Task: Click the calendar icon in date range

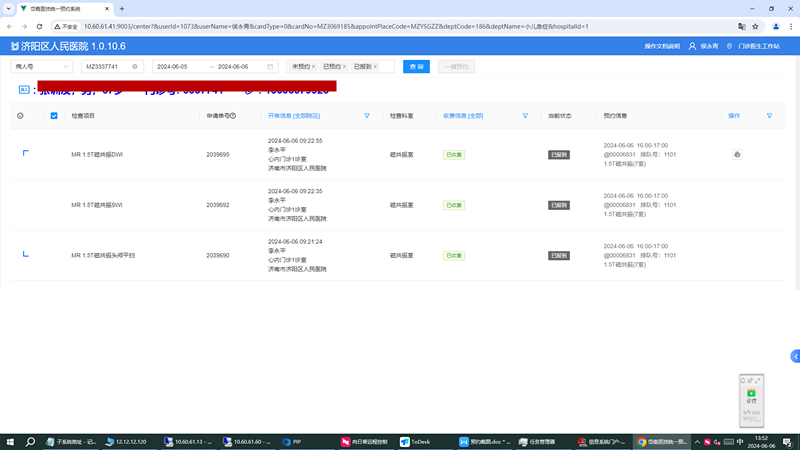Action: click(x=270, y=67)
